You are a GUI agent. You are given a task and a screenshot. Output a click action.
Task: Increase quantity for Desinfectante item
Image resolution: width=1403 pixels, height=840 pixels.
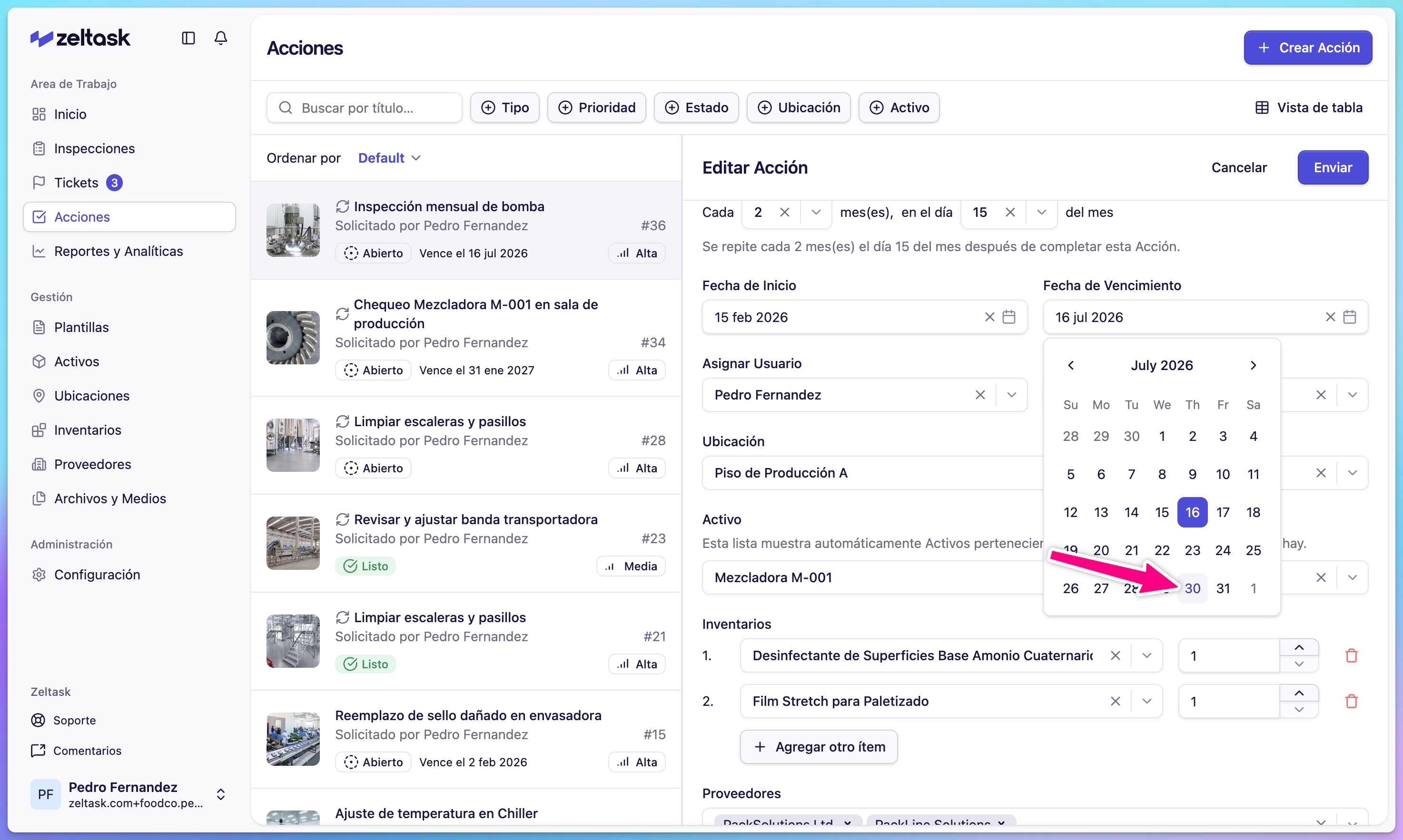pos(1299,647)
